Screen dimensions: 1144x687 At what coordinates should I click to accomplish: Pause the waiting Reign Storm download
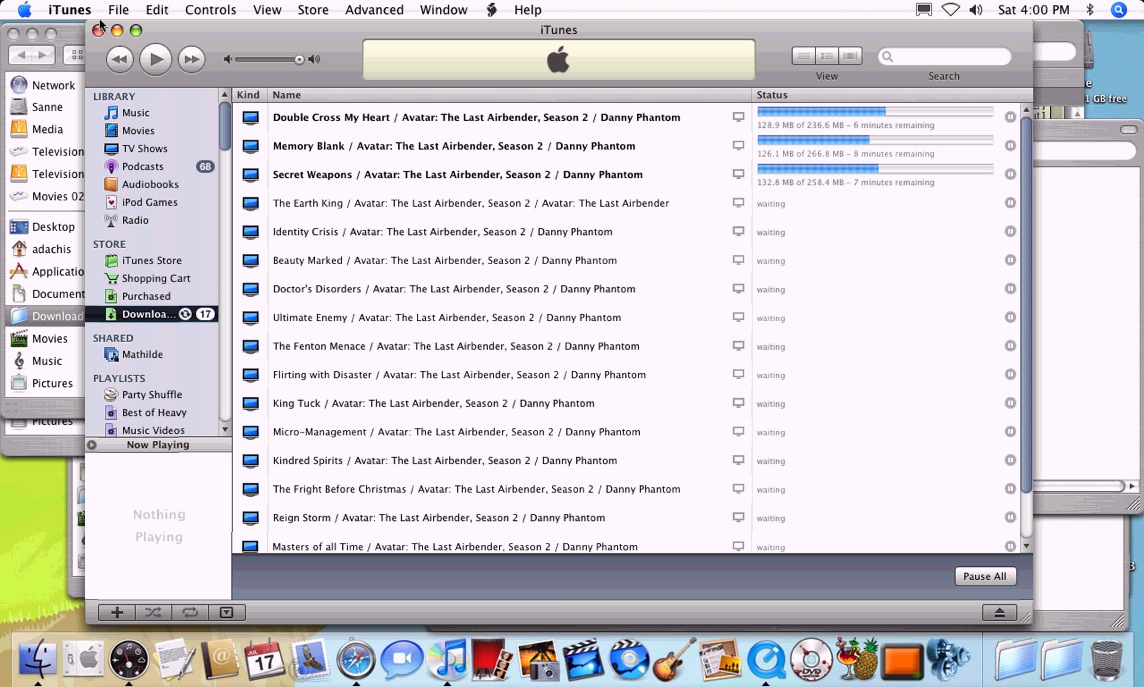[1010, 517]
